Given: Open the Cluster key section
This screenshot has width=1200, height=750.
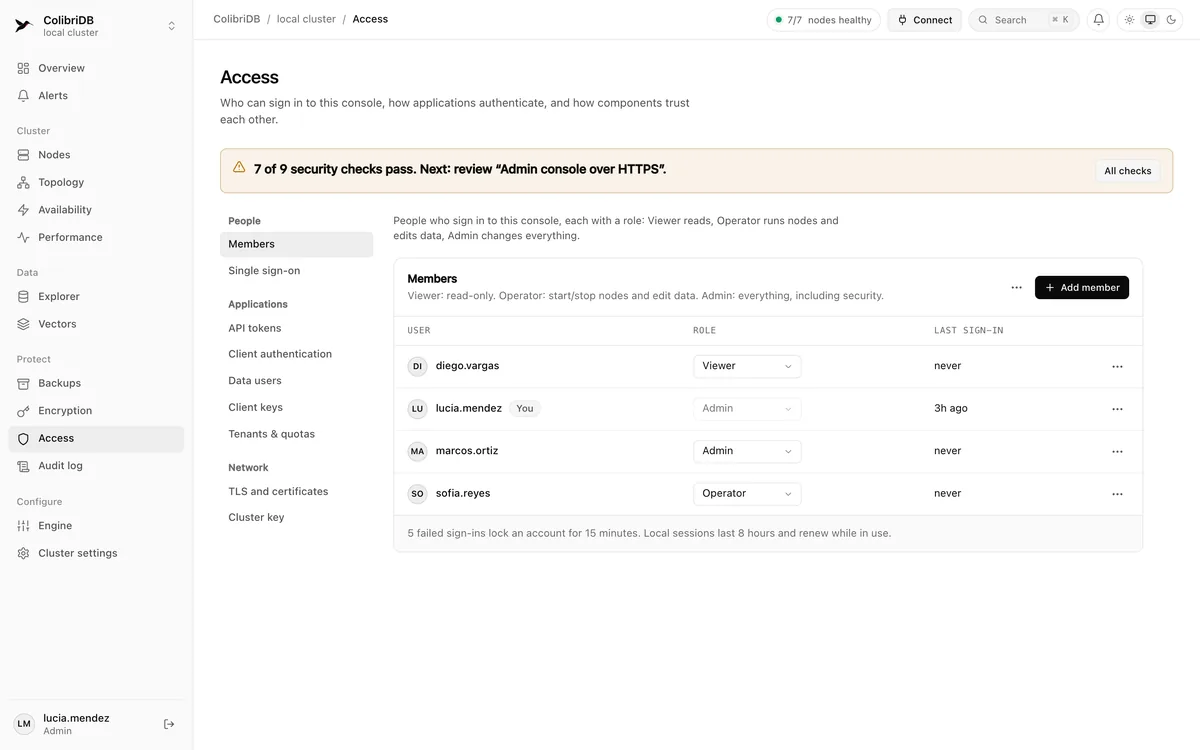Looking at the screenshot, I should point(296,518).
